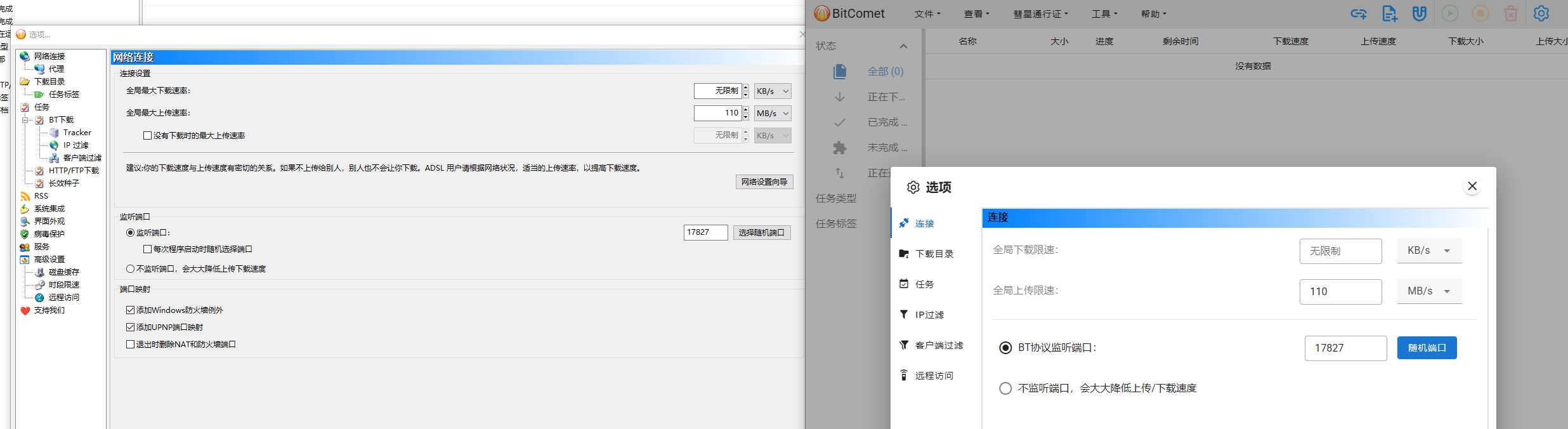
Task: Select 网络连接 globe icon in the old options tree
Action: click(25, 56)
